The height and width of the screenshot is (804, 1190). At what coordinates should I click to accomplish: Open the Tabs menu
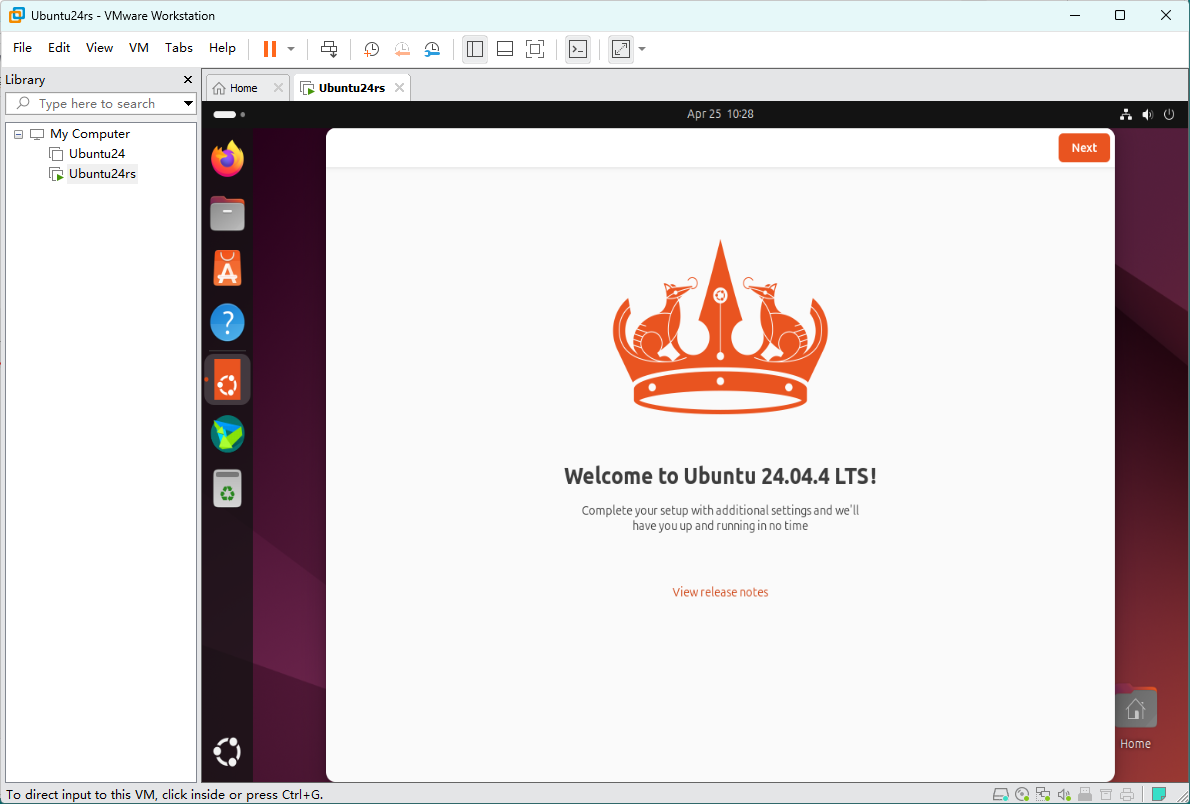[x=179, y=48]
